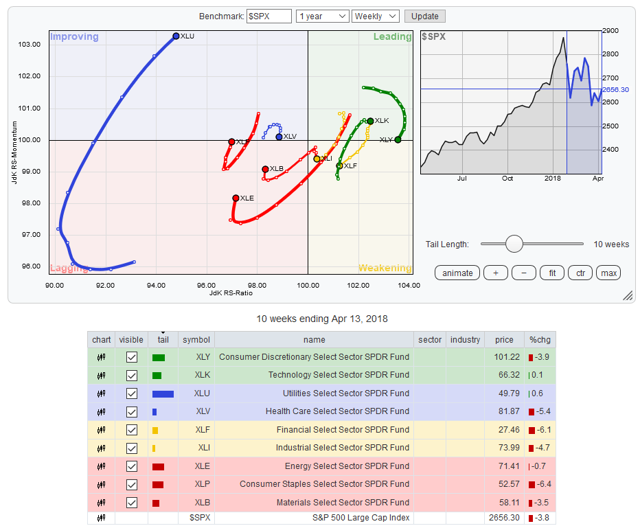Image resolution: width=640 pixels, height=526 pixels.
Task: Sort table by tail column header
Action: [x=163, y=340]
